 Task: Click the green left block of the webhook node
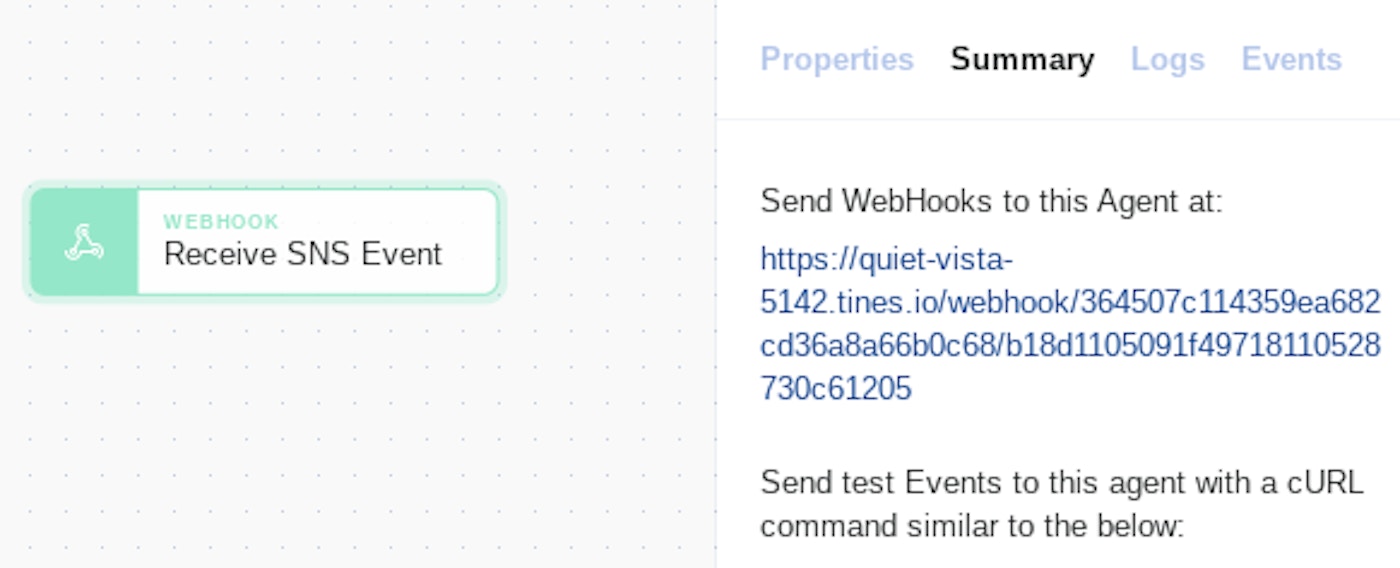[84, 270]
